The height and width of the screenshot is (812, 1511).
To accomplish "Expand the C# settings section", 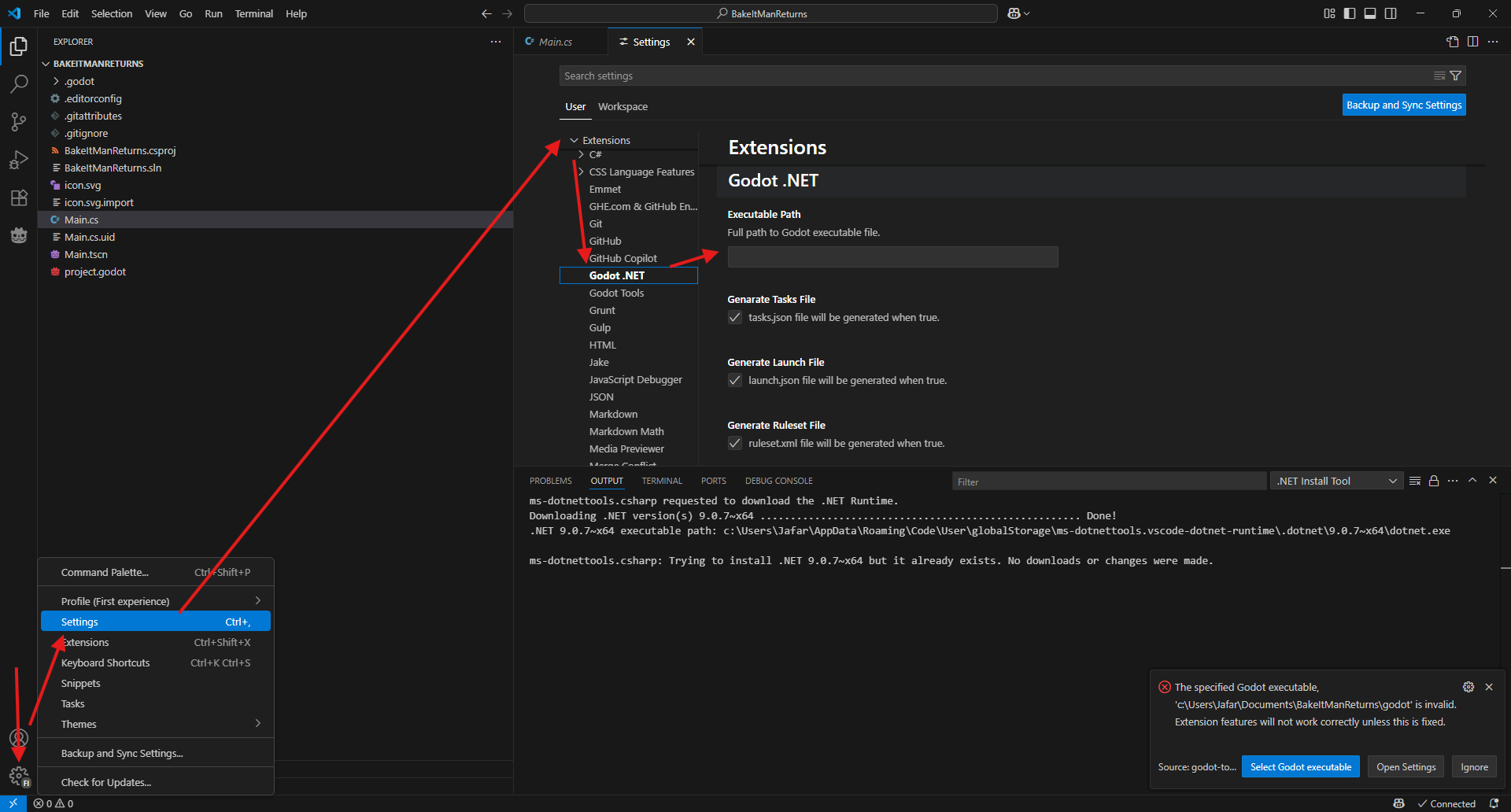I will tap(582, 154).
